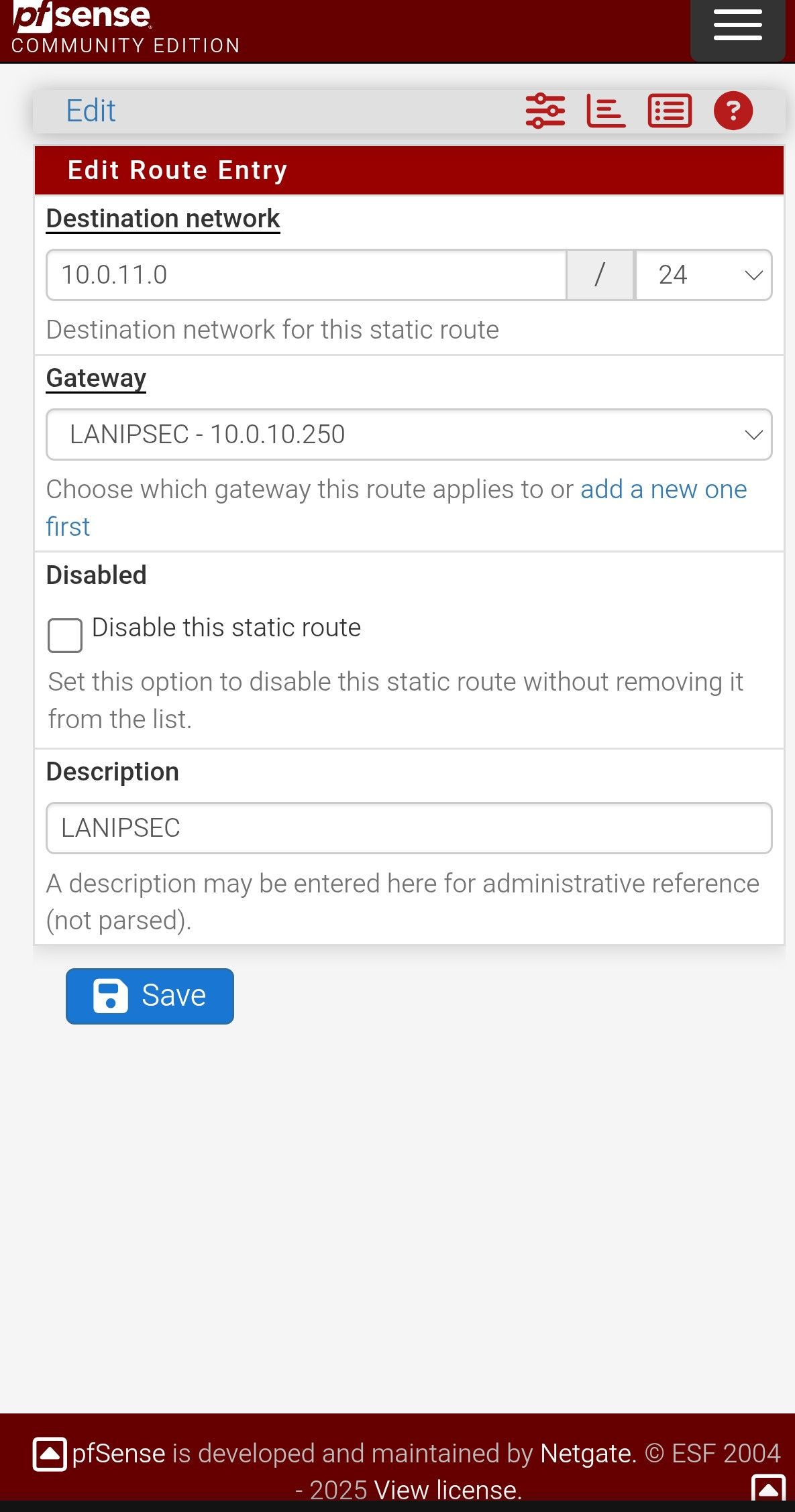
Task: Click the Disable this static route label
Action: coord(226,628)
